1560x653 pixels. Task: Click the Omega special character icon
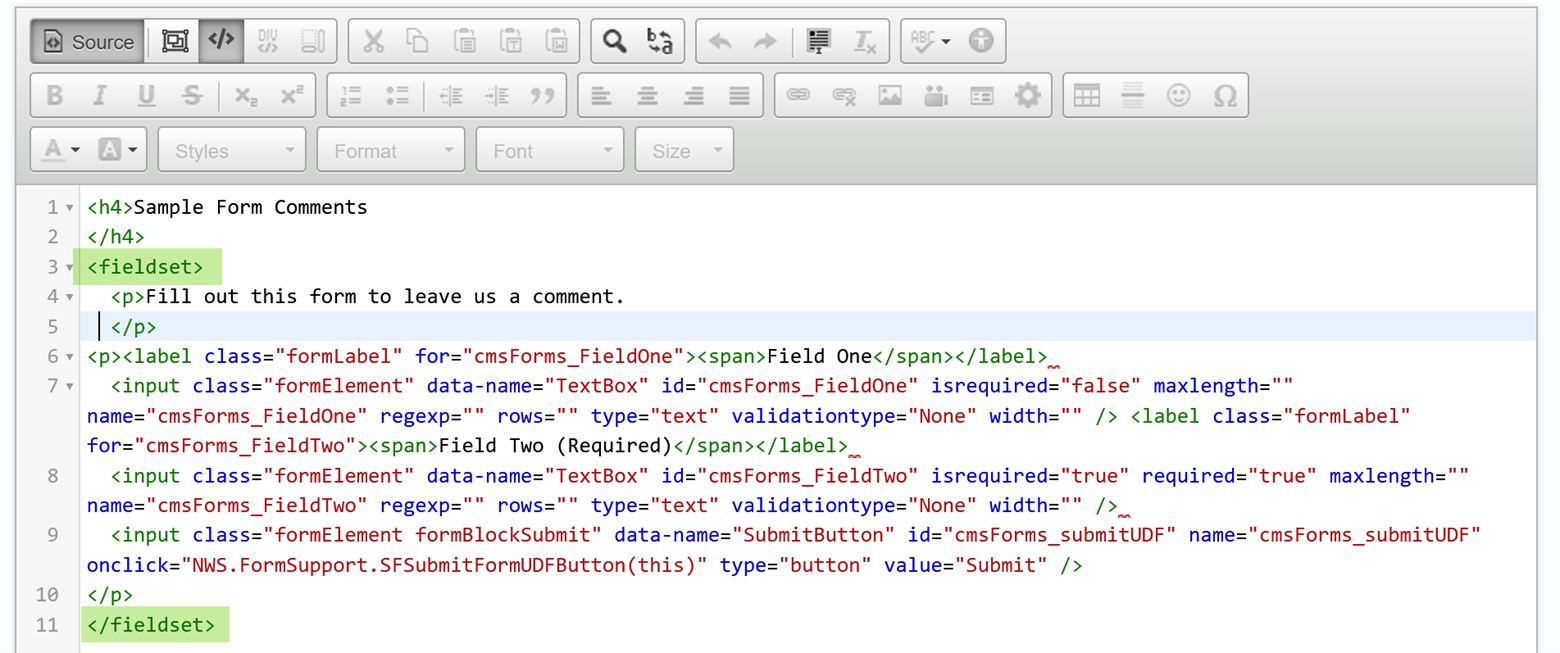click(1225, 96)
